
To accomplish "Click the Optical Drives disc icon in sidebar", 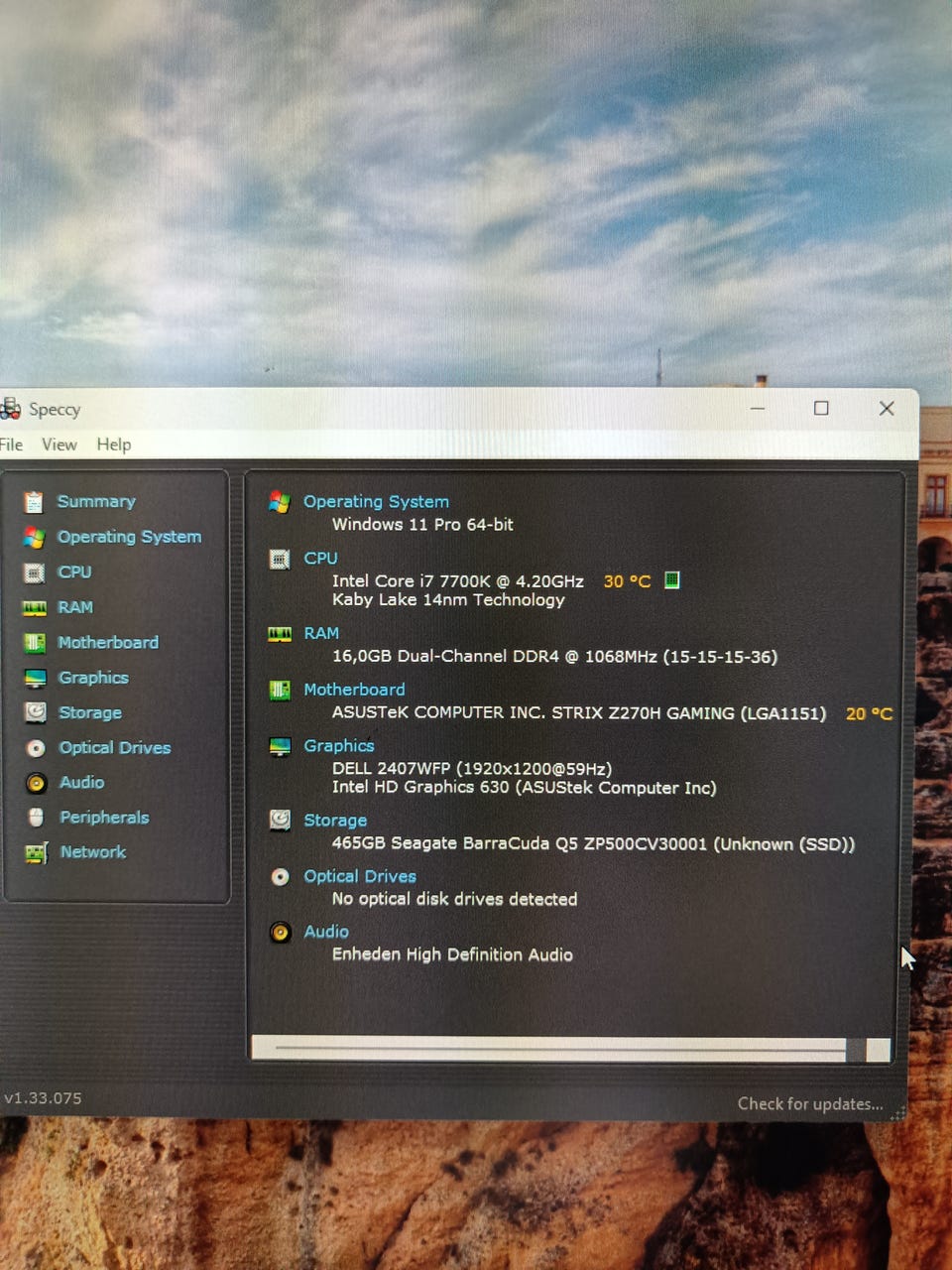I will (36, 748).
